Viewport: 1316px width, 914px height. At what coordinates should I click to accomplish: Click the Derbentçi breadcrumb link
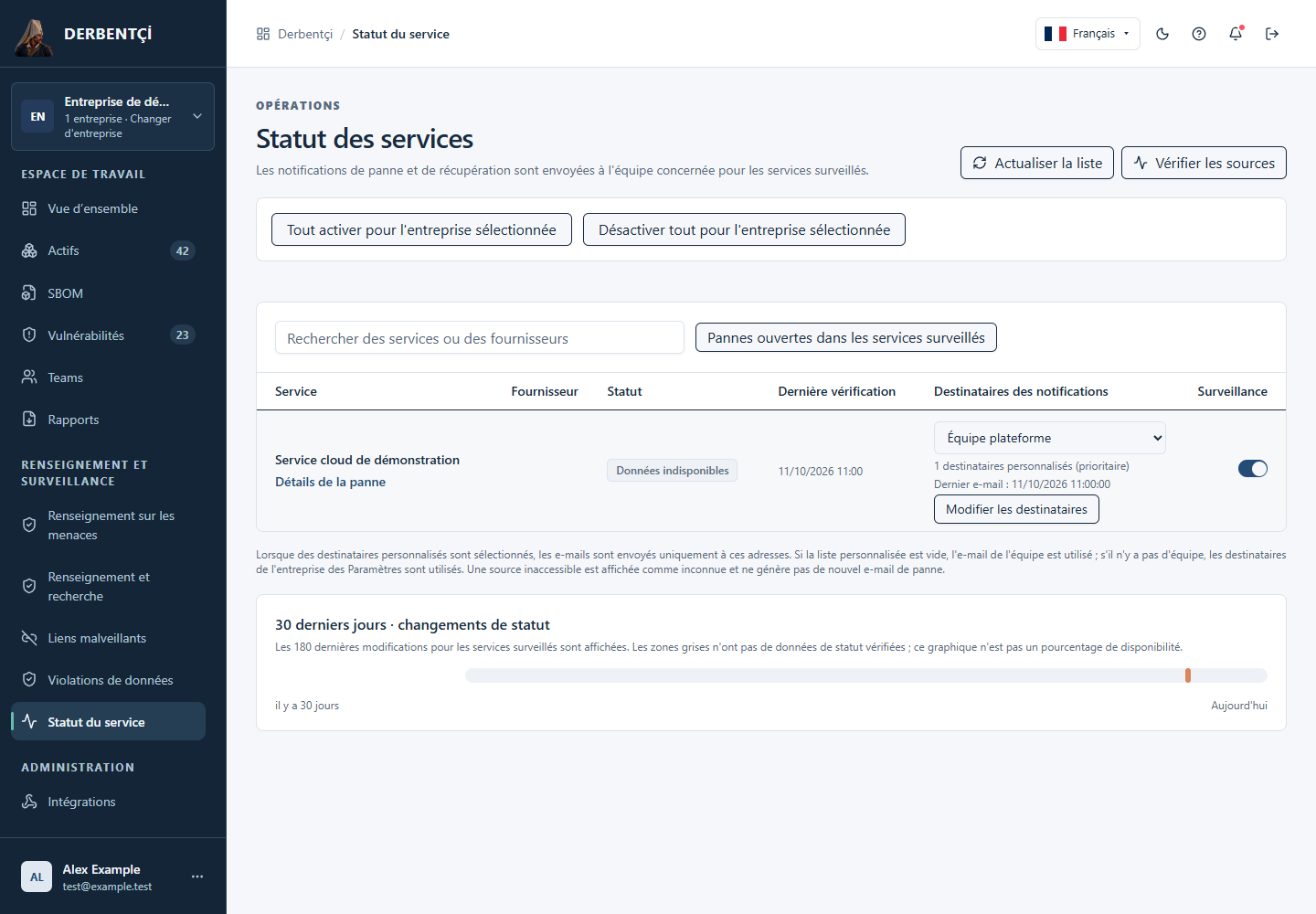coord(305,34)
